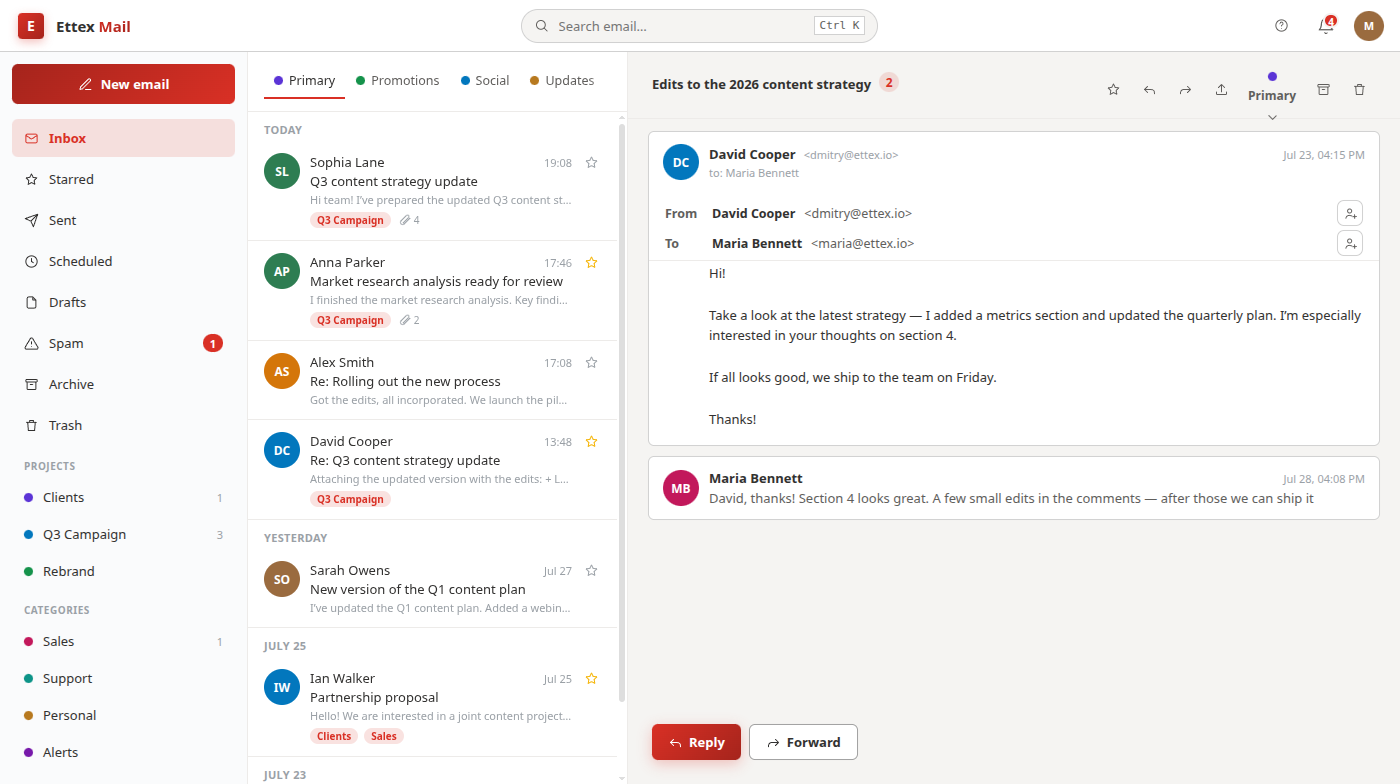The width and height of the screenshot is (1400, 784).
Task: Select the Alerts category
Action: (x=123, y=752)
